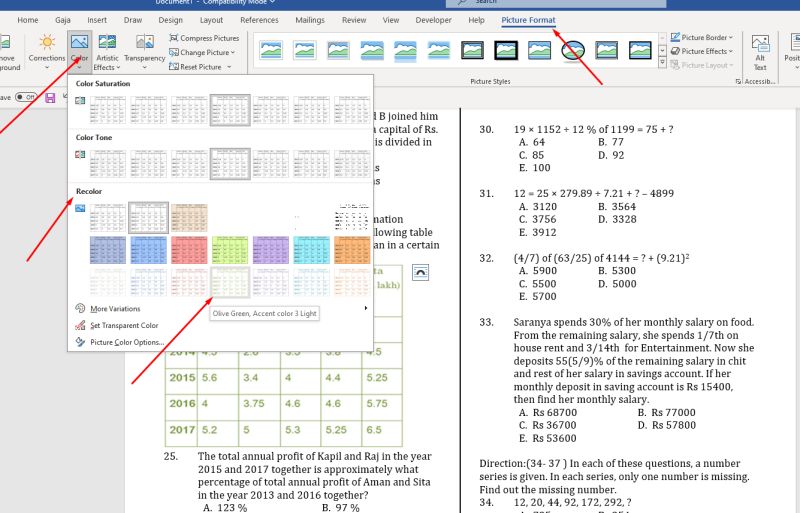Expand the Reset Picture dropdown arrow
The width and height of the screenshot is (800, 513).
point(229,67)
